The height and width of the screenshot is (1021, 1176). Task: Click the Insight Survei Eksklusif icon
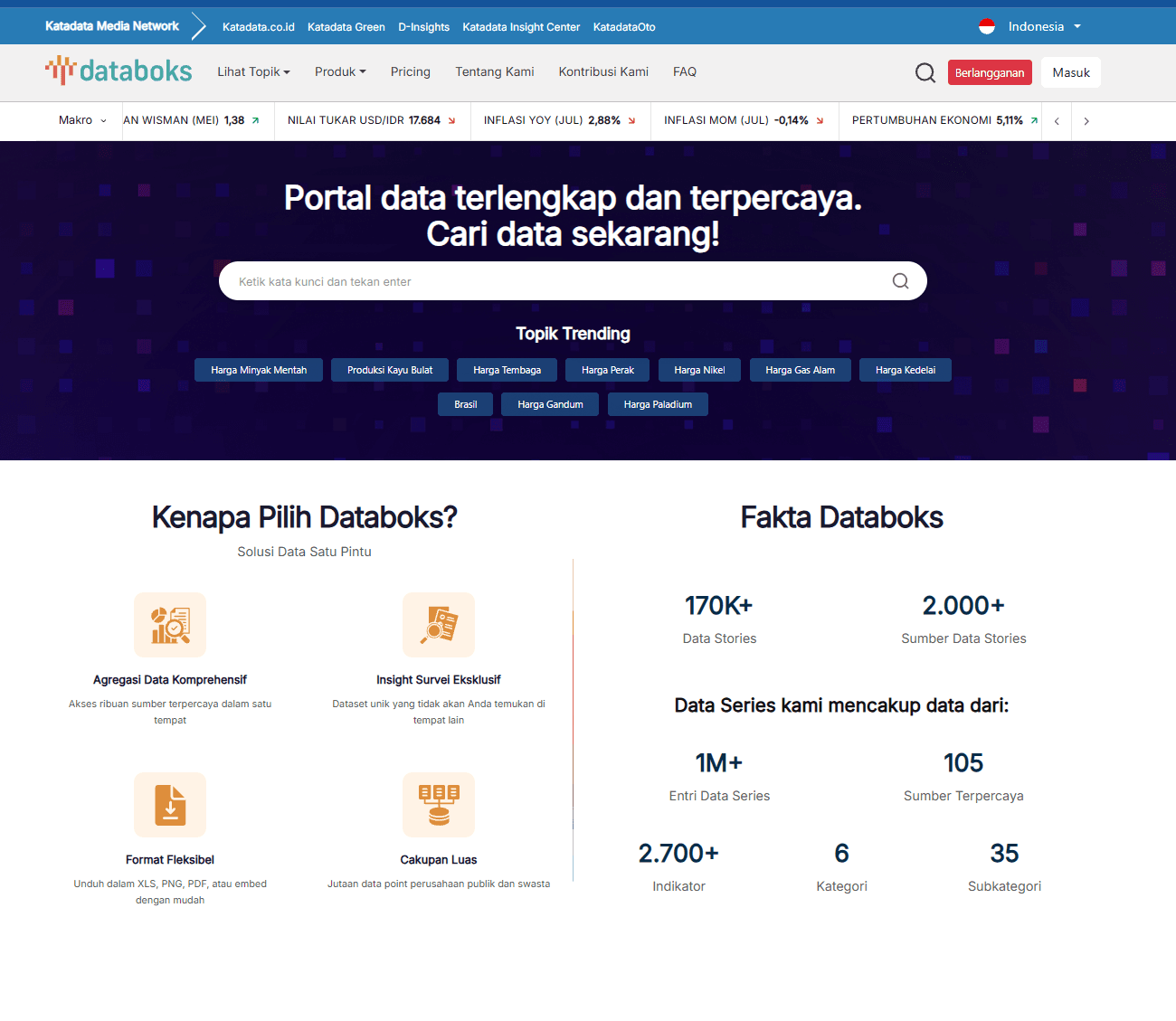tap(439, 625)
